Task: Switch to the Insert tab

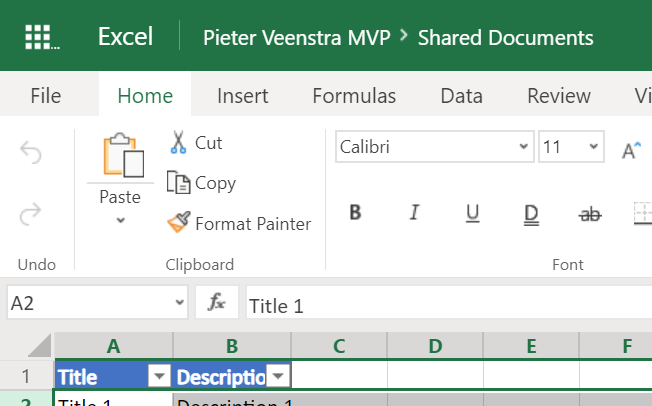Action: click(x=243, y=96)
